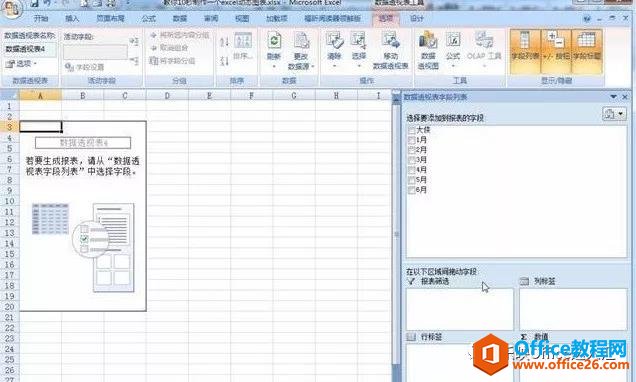Open the field list layout dropdown button
Viewport: 636px width, 382px height.
[x=614, y=114]
